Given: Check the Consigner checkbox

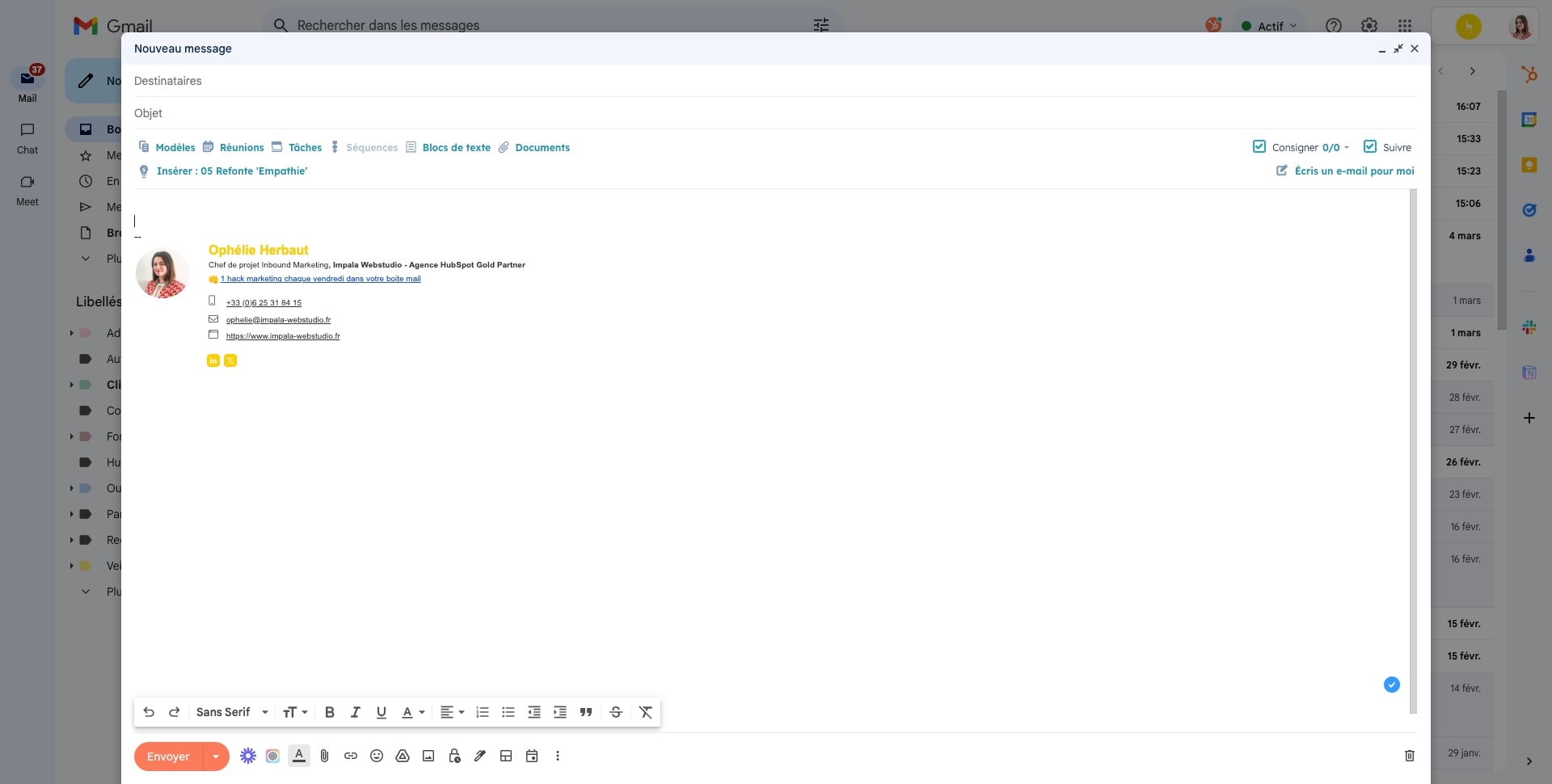Looking at the screenshot, I should click(x=1259, y=146).
